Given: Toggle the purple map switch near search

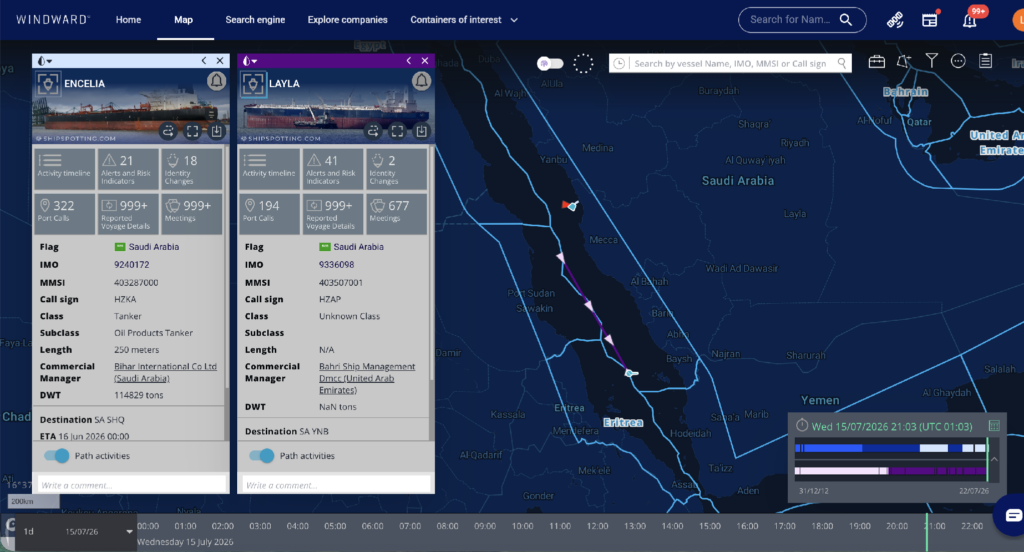Looking at the screenshot, I should point(550,63).
